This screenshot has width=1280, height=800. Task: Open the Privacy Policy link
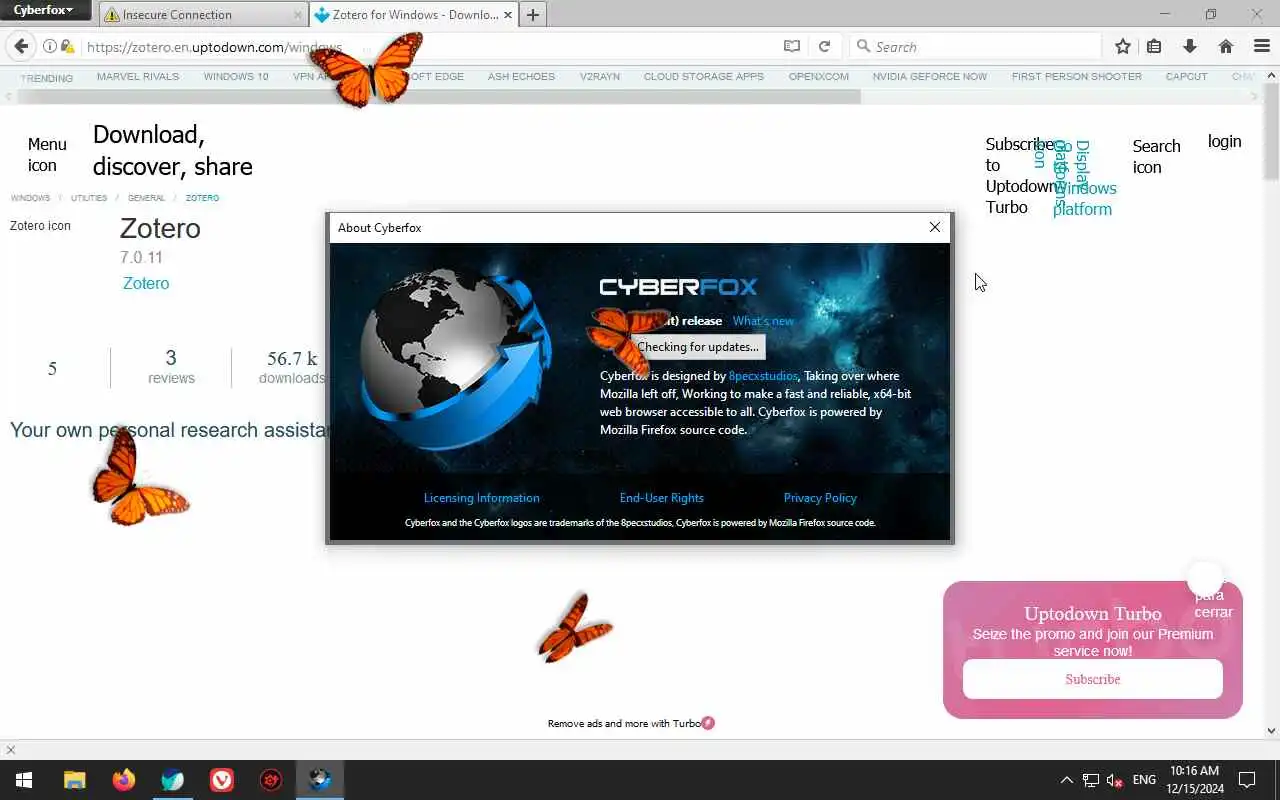pyautogui.click(x=820, y=498)
